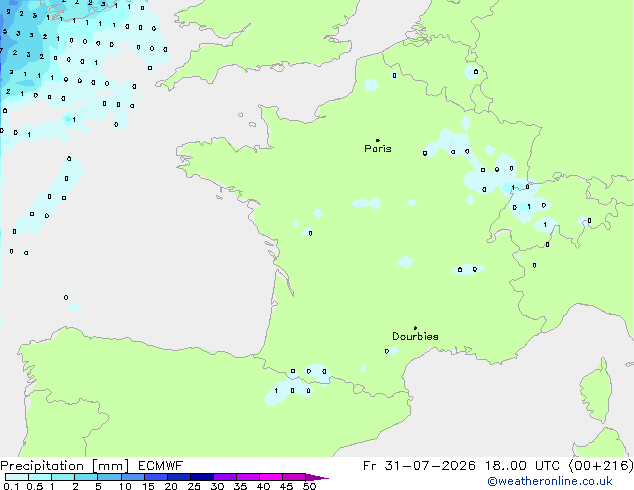The height and width of the screenshot is (490, 634).
Task: Pick legend swatch between 5 and 10
Action: [109, 477]
